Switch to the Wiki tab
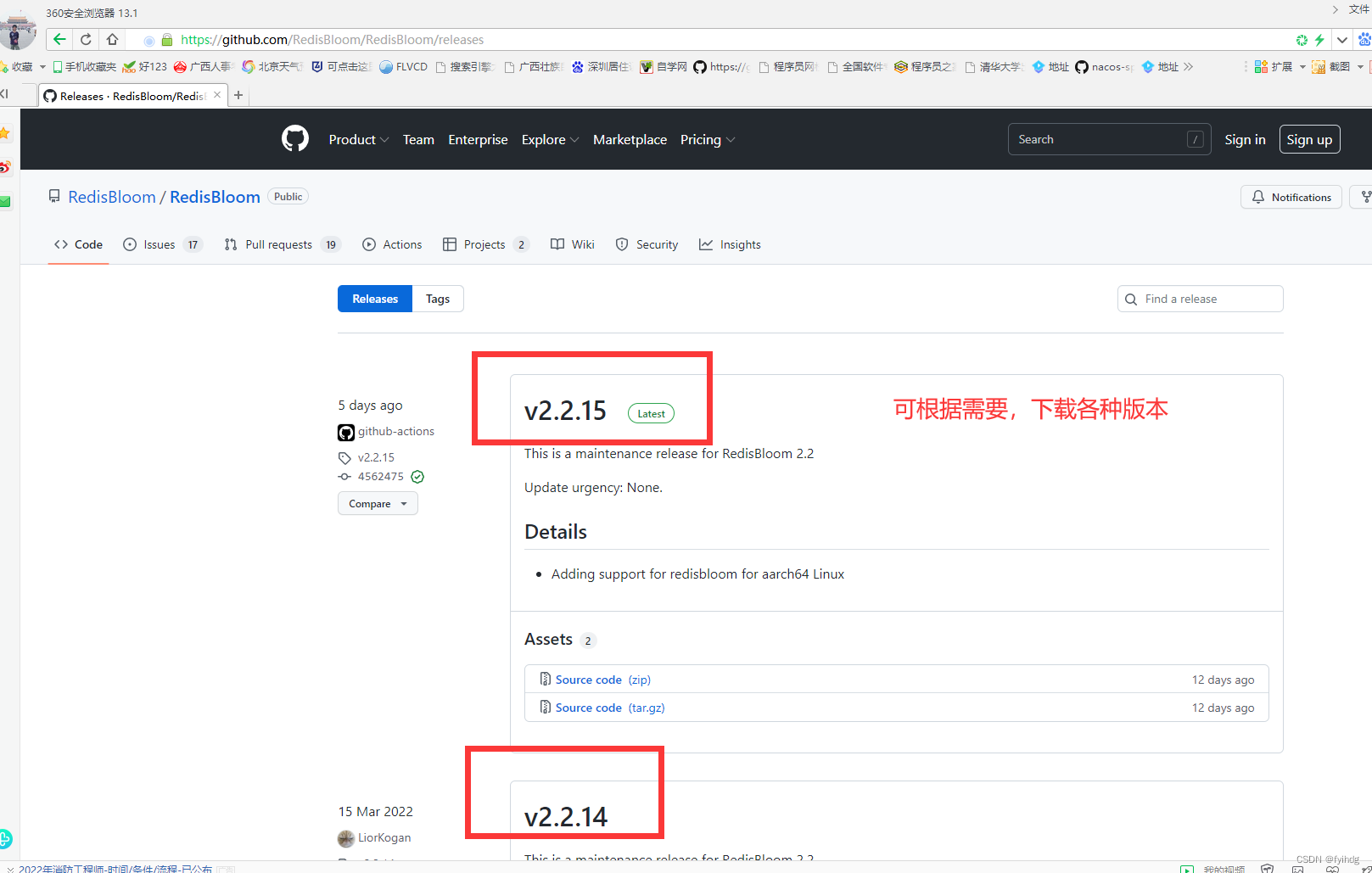 tap(573, 244)
